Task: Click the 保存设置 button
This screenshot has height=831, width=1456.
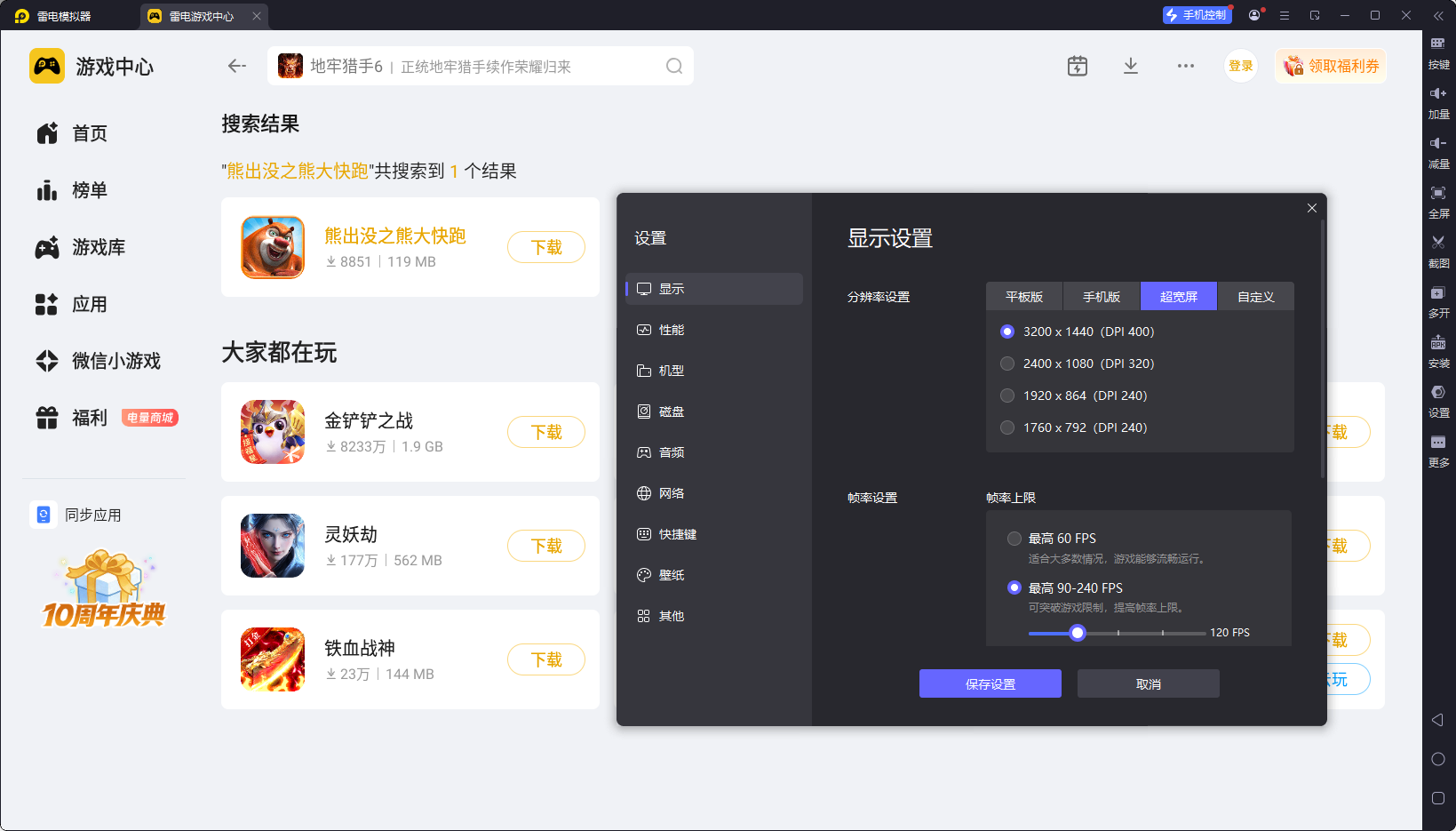Action: tap(990, 683)
